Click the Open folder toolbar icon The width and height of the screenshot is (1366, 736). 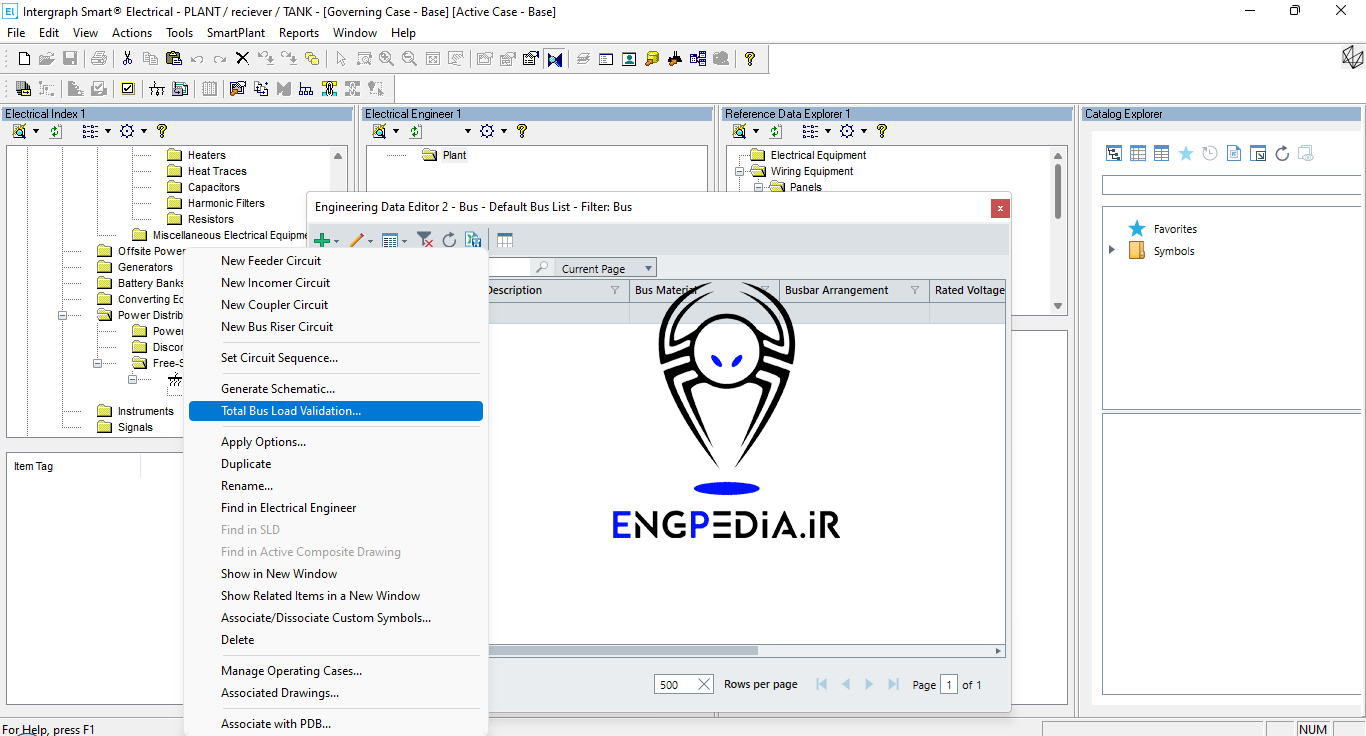pyautogui.click(x=47, y=59)
